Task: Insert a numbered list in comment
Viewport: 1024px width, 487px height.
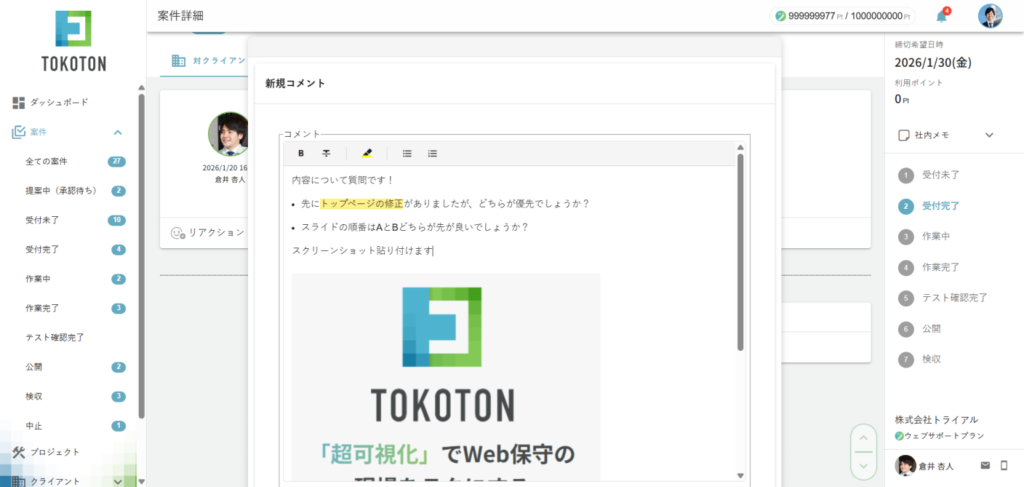Action: click(x=433, y=153)
